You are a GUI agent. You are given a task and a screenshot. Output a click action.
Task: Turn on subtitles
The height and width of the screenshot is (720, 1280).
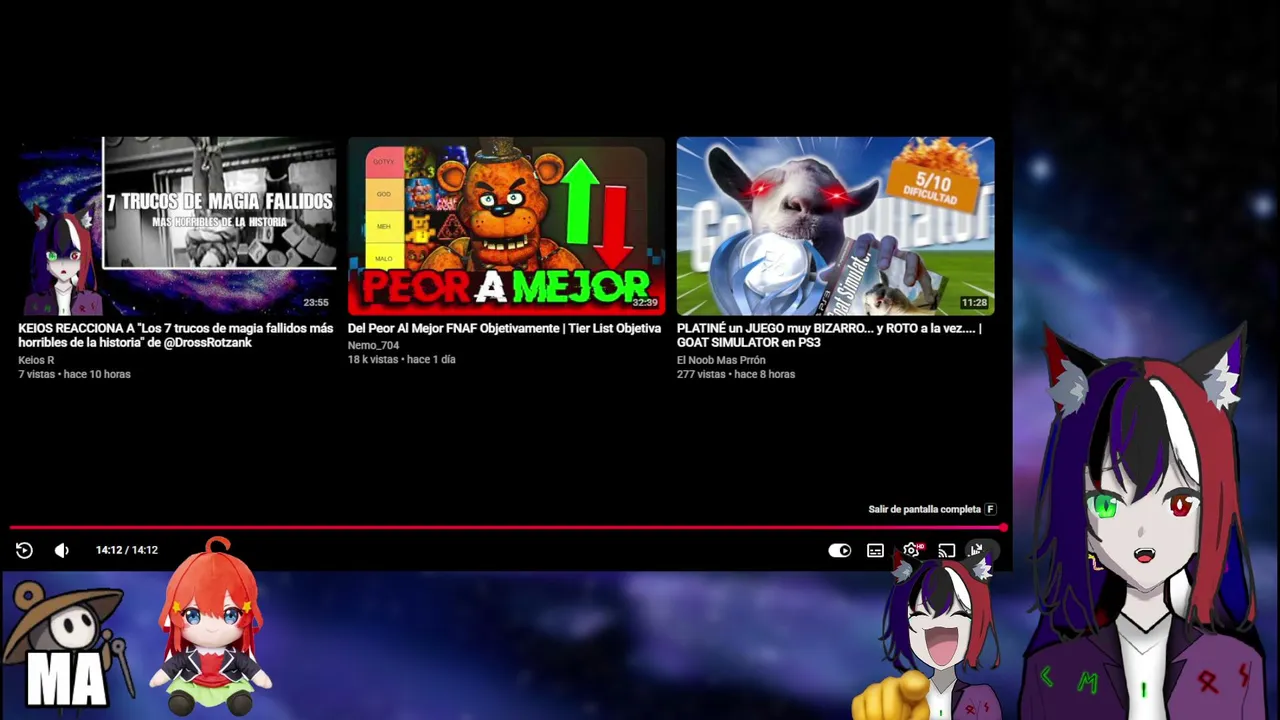875,550
